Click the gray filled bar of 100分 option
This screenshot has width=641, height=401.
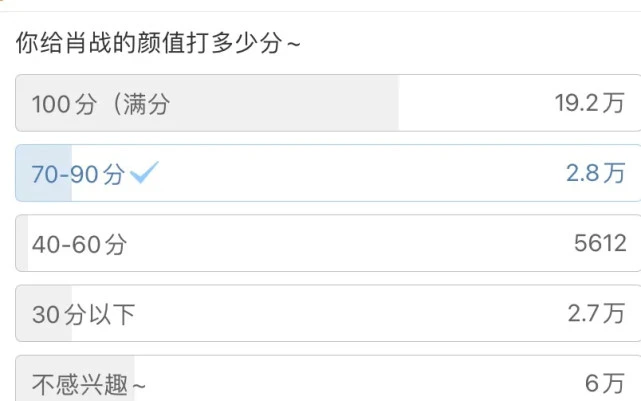coord(207,103)
